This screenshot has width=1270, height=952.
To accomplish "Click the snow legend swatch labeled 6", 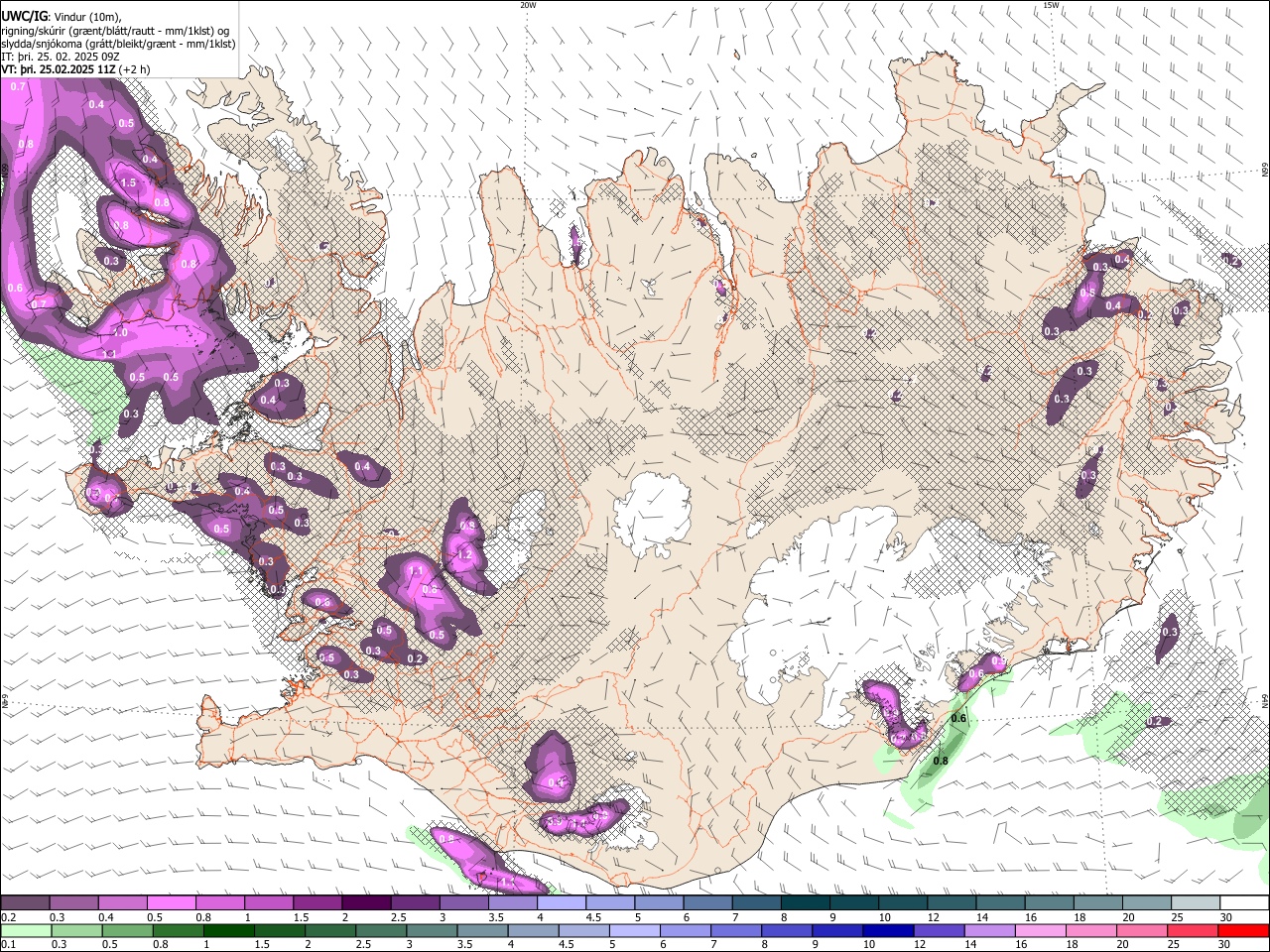I will coord(707,903).
